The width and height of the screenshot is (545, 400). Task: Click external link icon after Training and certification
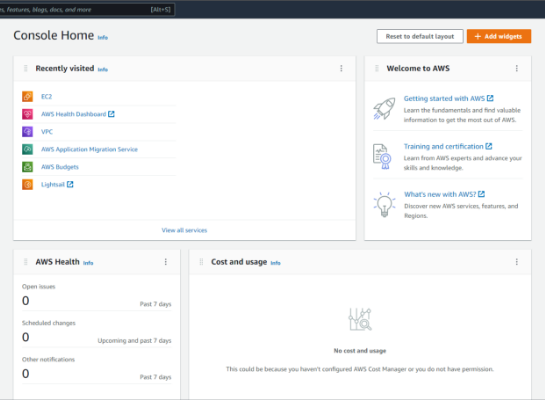pos(489,146)
